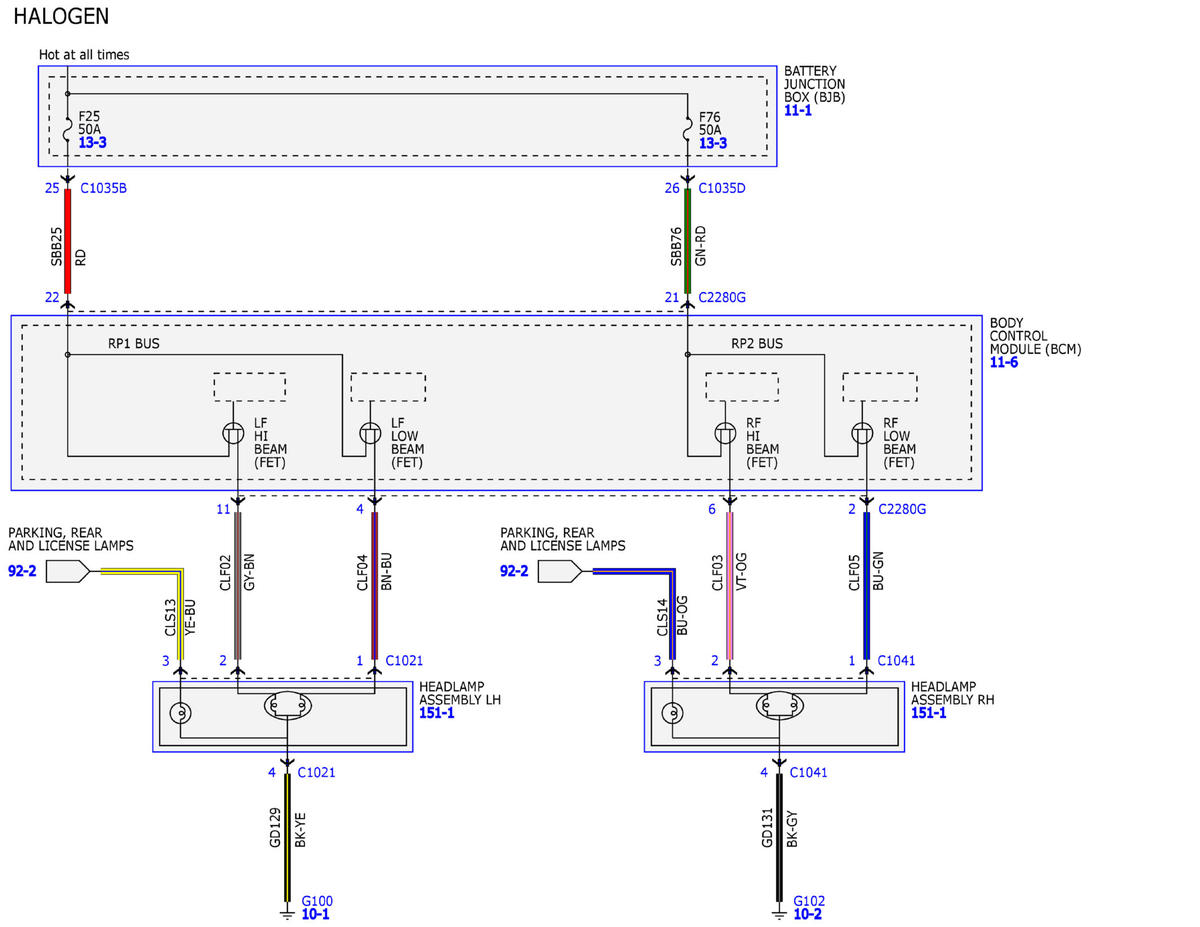Open the 92-2 link beside CLS13 wire

22,571
